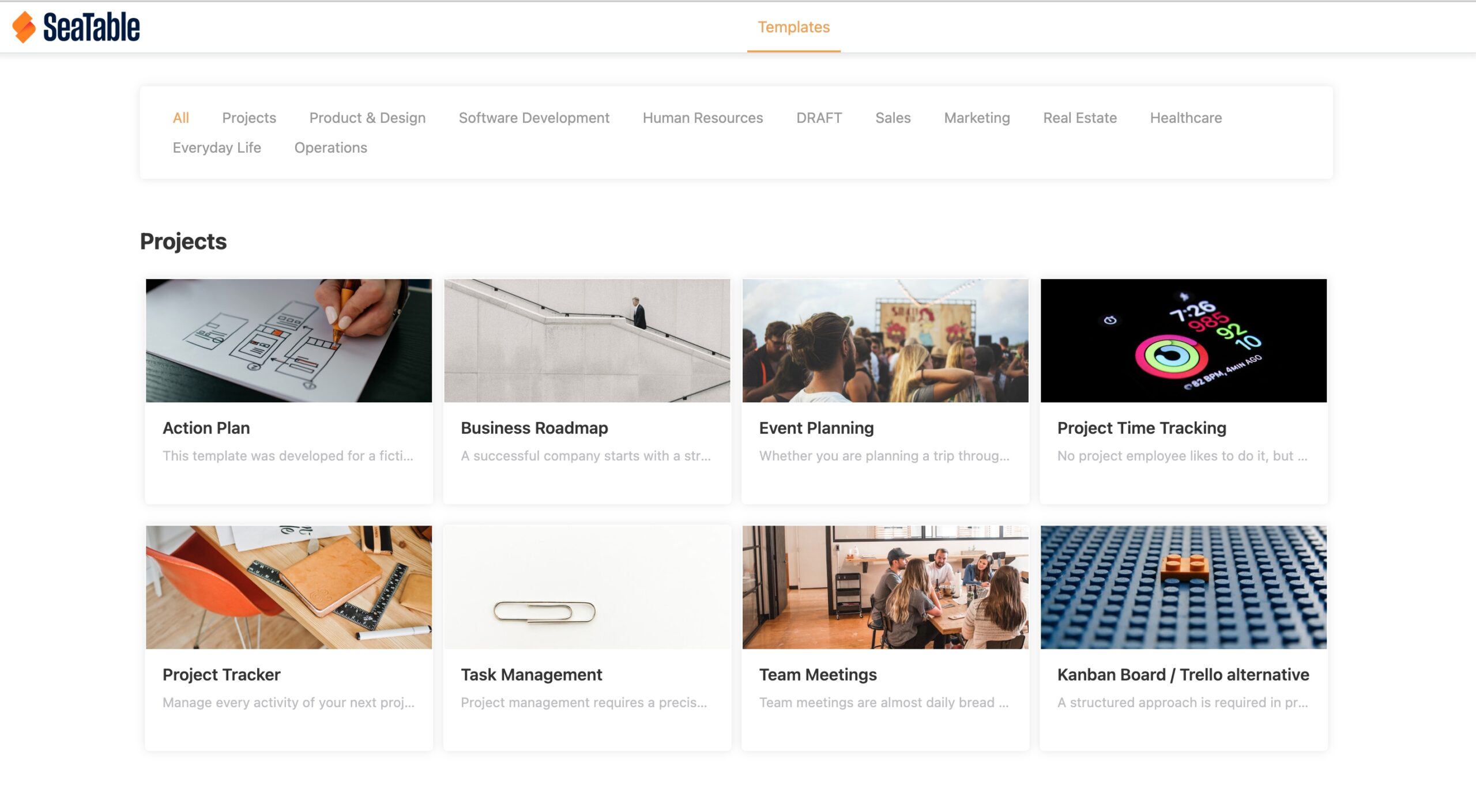Open the Templates tab

pyautogui.click(x=793, y=27)
